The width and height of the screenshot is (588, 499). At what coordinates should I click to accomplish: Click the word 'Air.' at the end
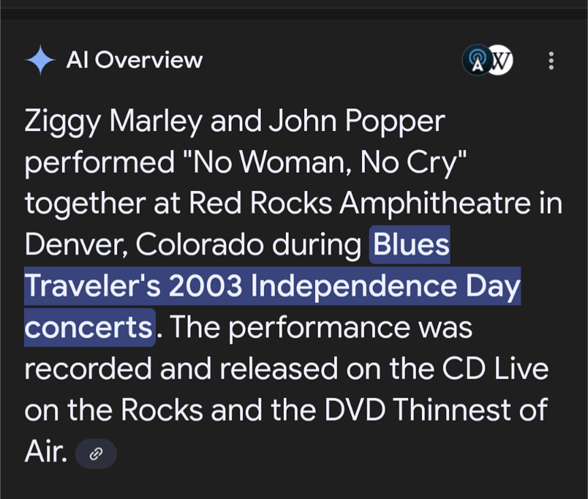click(x=46, y=451)
